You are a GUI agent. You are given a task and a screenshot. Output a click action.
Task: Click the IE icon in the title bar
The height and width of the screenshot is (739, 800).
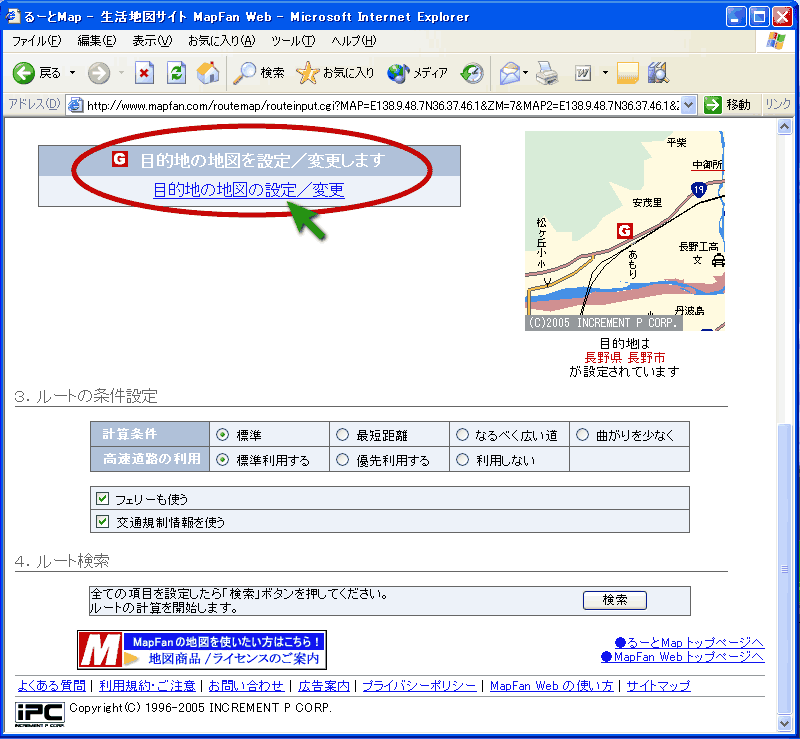pos(12,16)
